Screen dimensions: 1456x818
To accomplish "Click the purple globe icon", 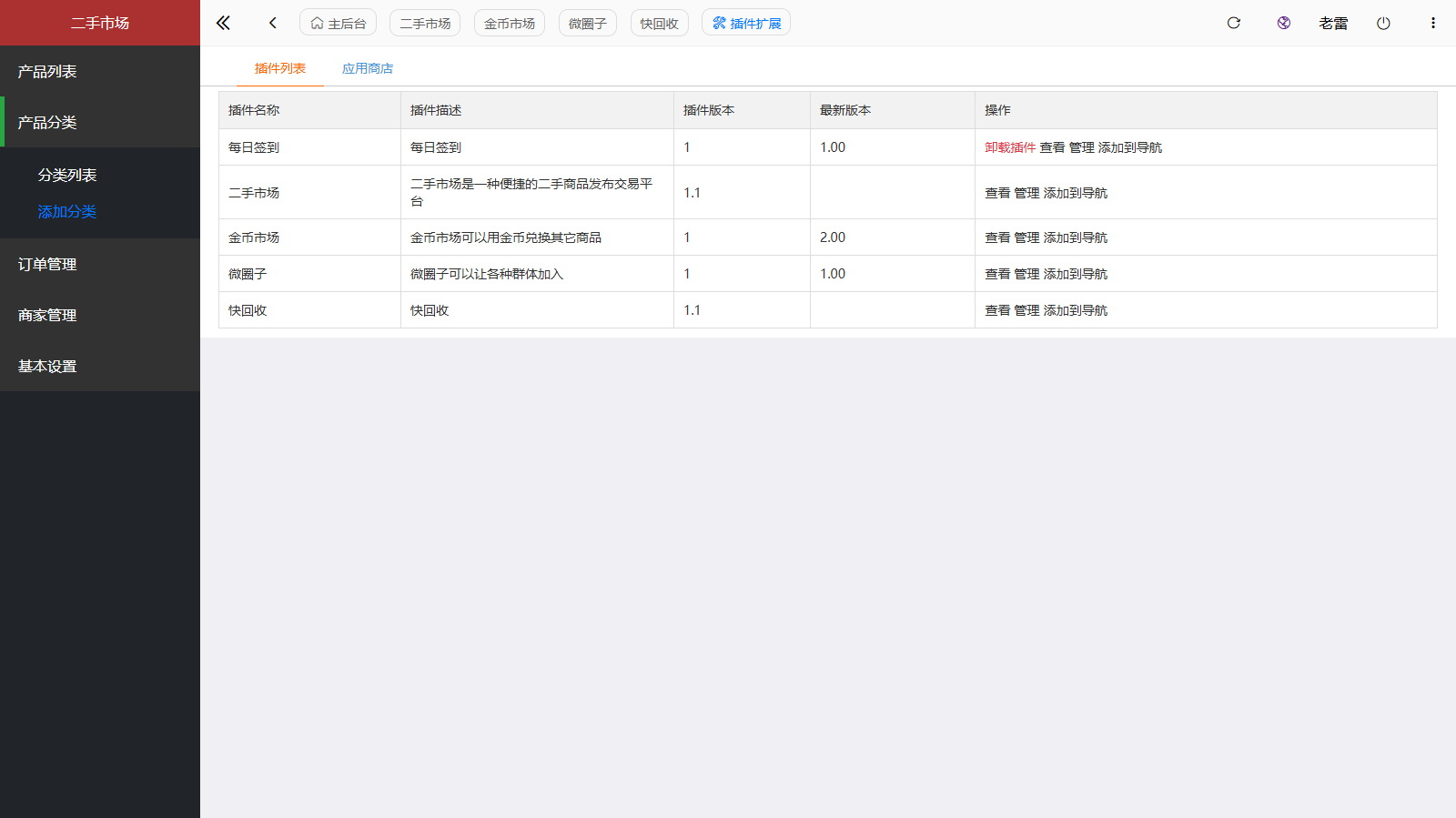I will click(x=1283, y=23).
